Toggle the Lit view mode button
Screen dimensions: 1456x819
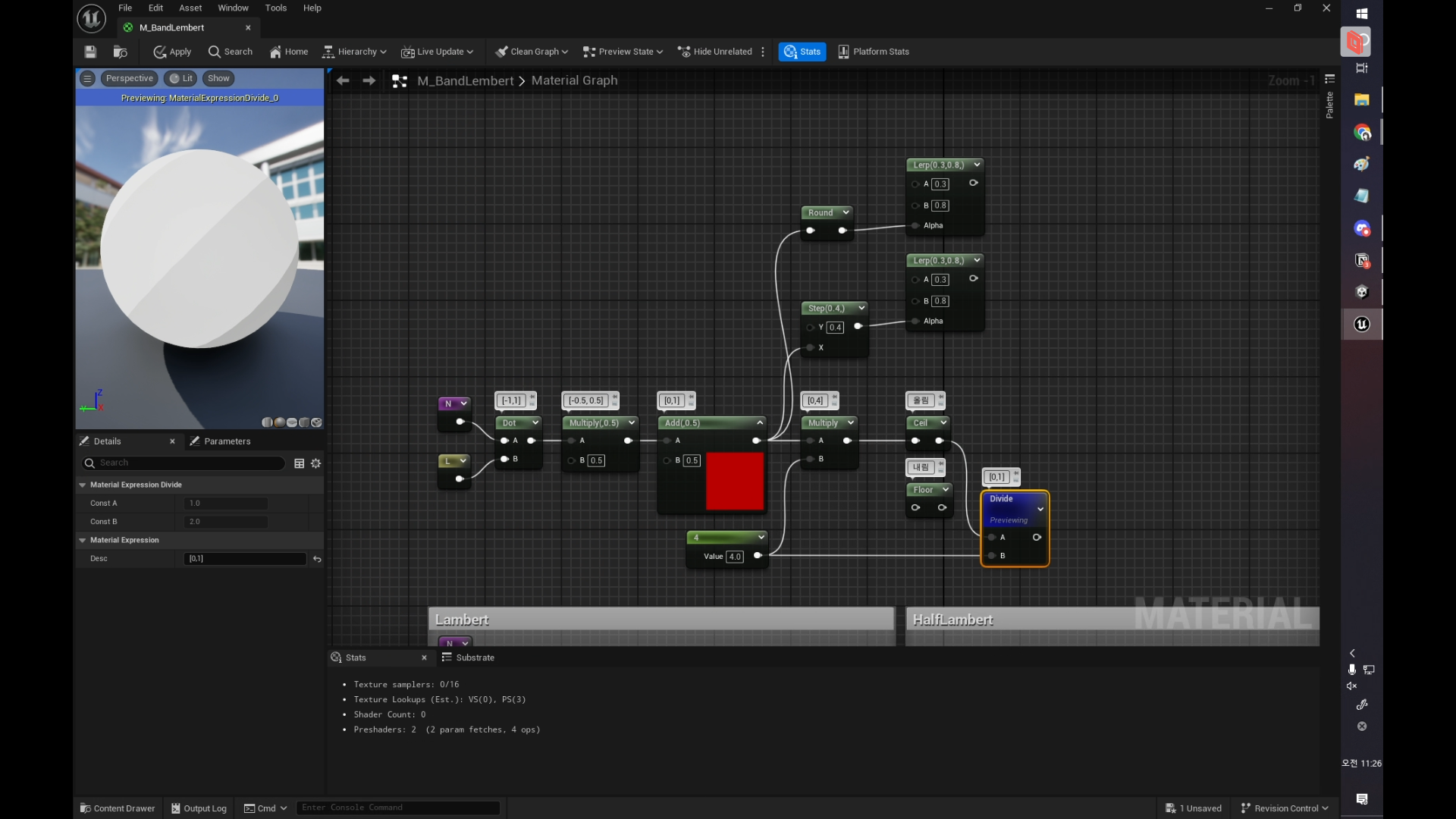pos(180,78)
